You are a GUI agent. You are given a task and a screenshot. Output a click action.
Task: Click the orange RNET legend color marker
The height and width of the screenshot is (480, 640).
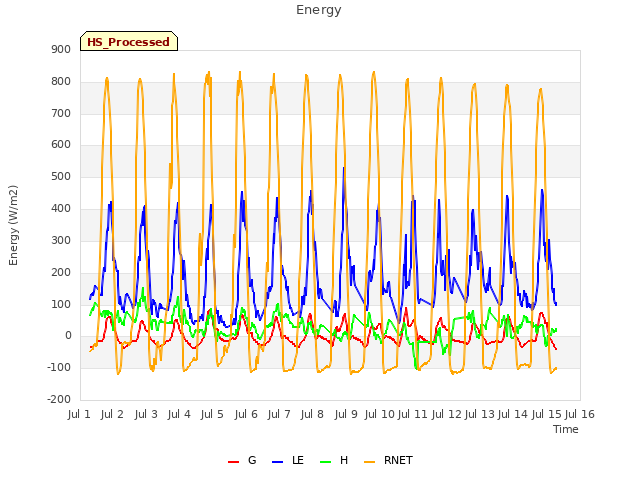[x=369, y=462]
